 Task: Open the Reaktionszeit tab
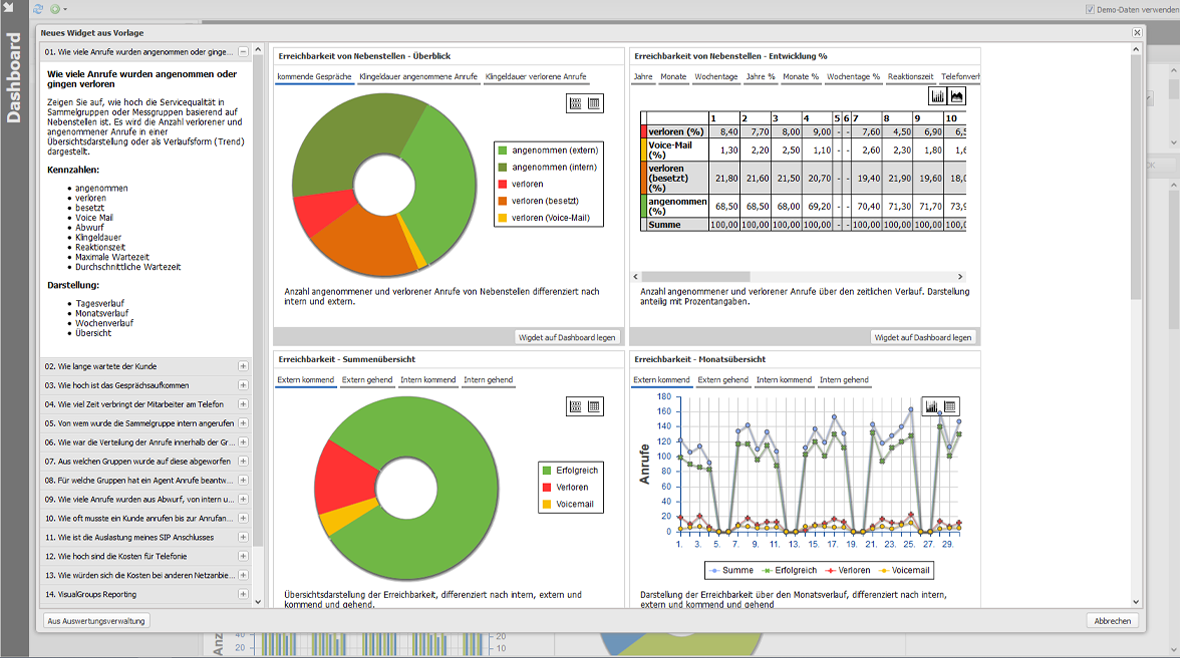[910, 76]
